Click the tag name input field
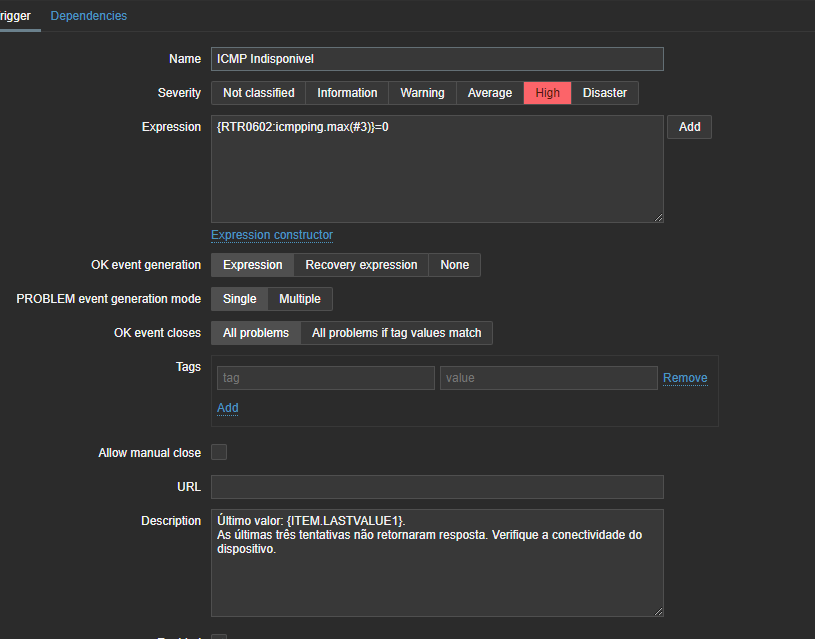This screenshot has width=815, height=639. pyautogui.click(x=325, y=378)
